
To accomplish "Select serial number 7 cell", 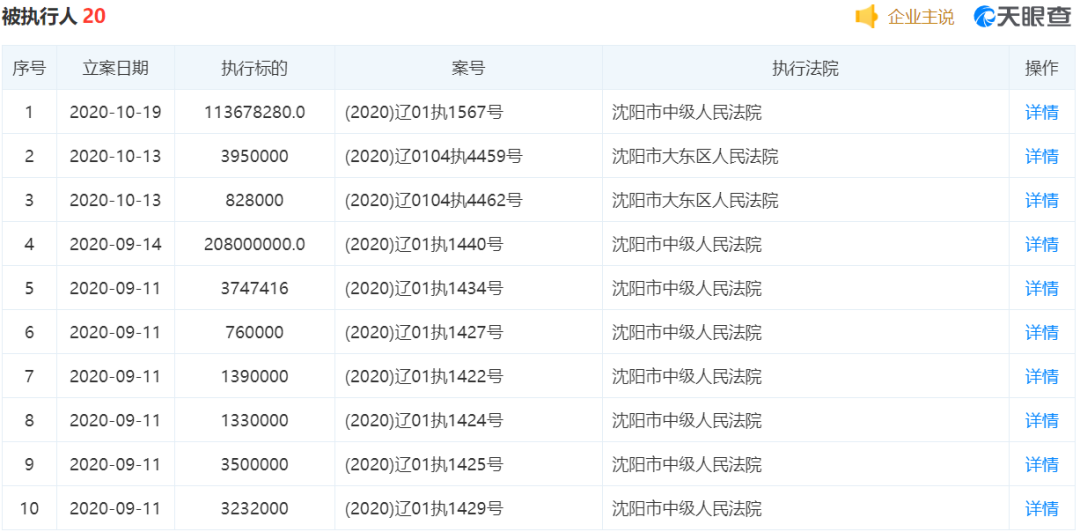I will (29, 376).
